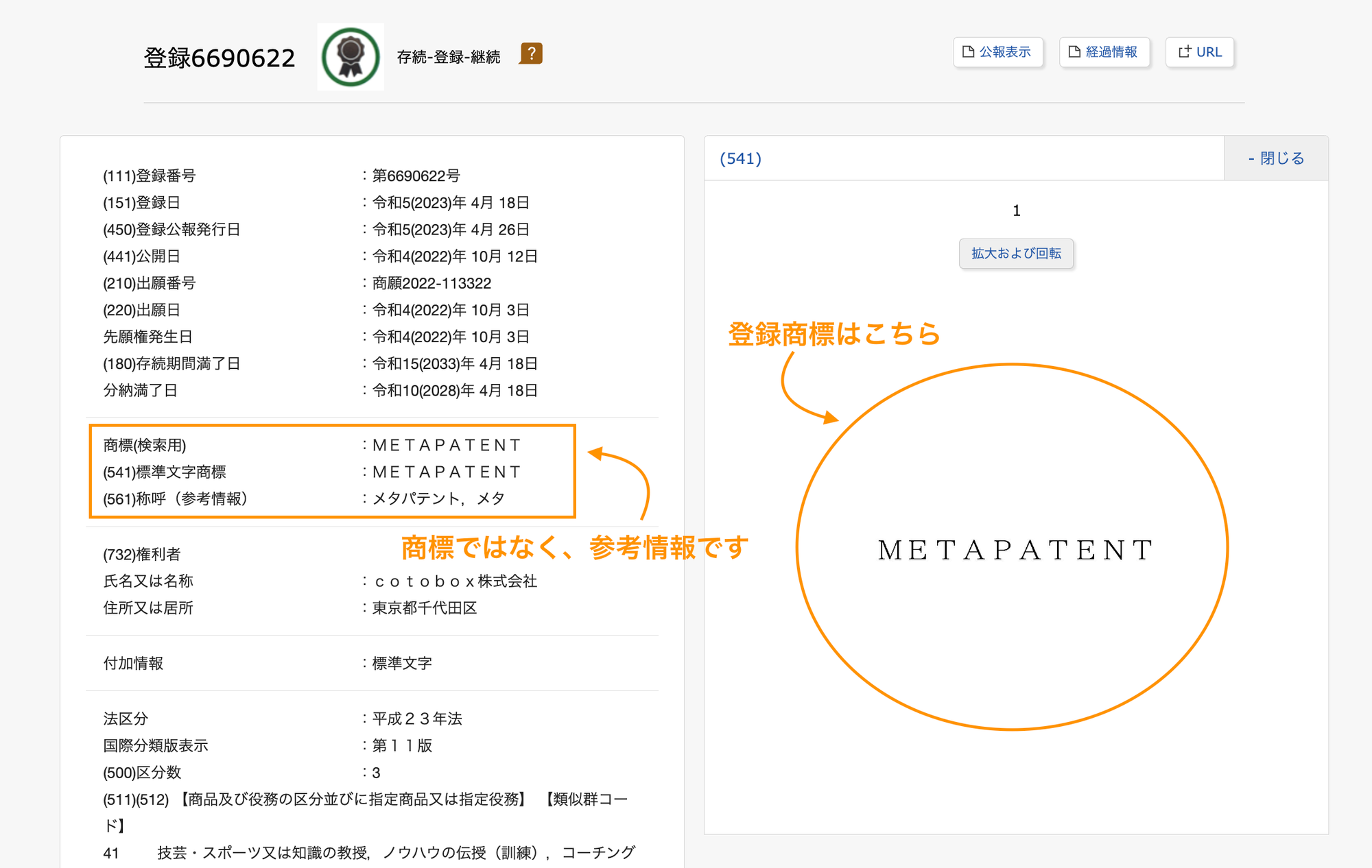Open the 経過情報 progress information button
1372x868 pixels.
[x=1104, y=52]
